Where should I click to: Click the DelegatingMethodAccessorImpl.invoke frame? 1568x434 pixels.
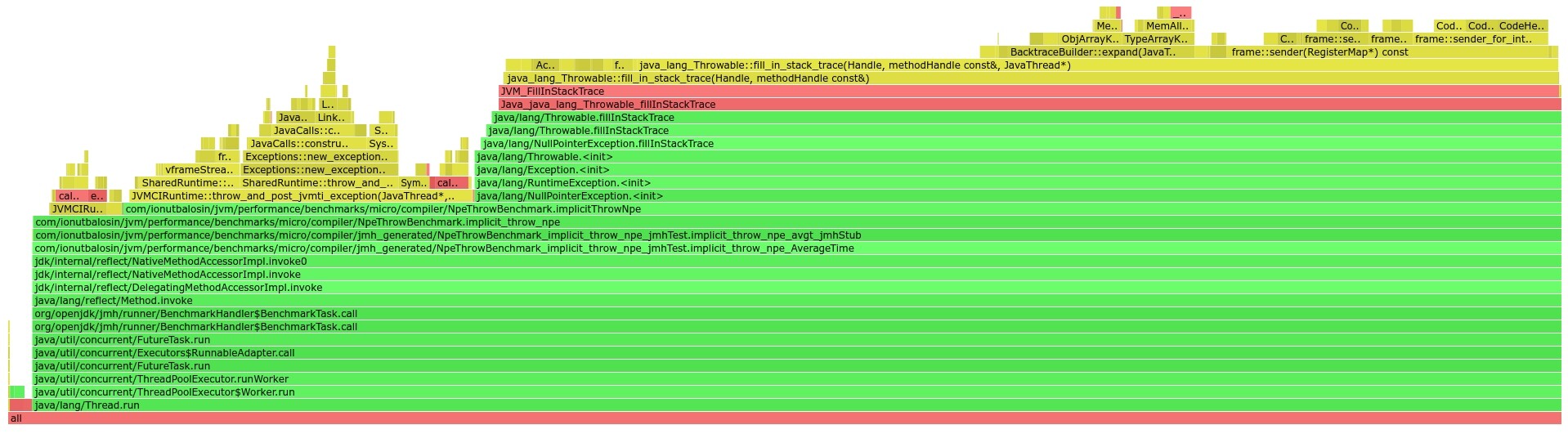click(796, 288)
